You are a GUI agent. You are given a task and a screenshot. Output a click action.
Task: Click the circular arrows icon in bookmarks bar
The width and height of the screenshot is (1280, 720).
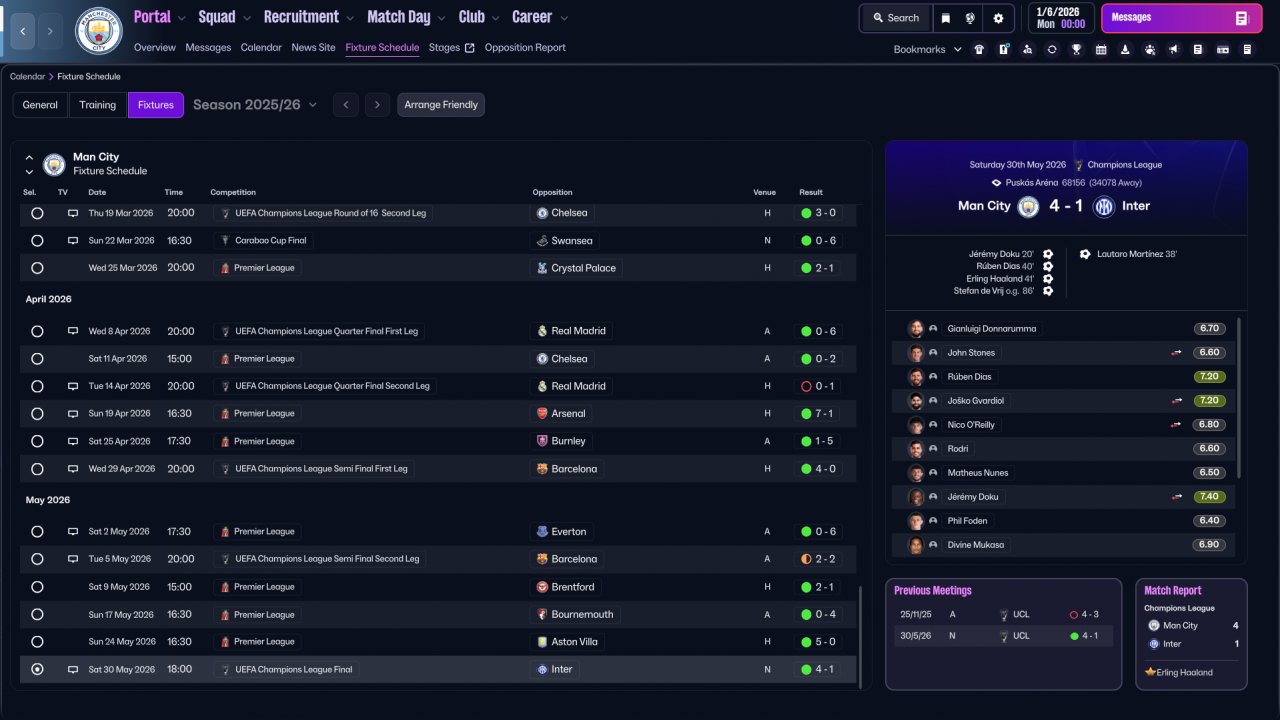click(x=1052, y=49)
